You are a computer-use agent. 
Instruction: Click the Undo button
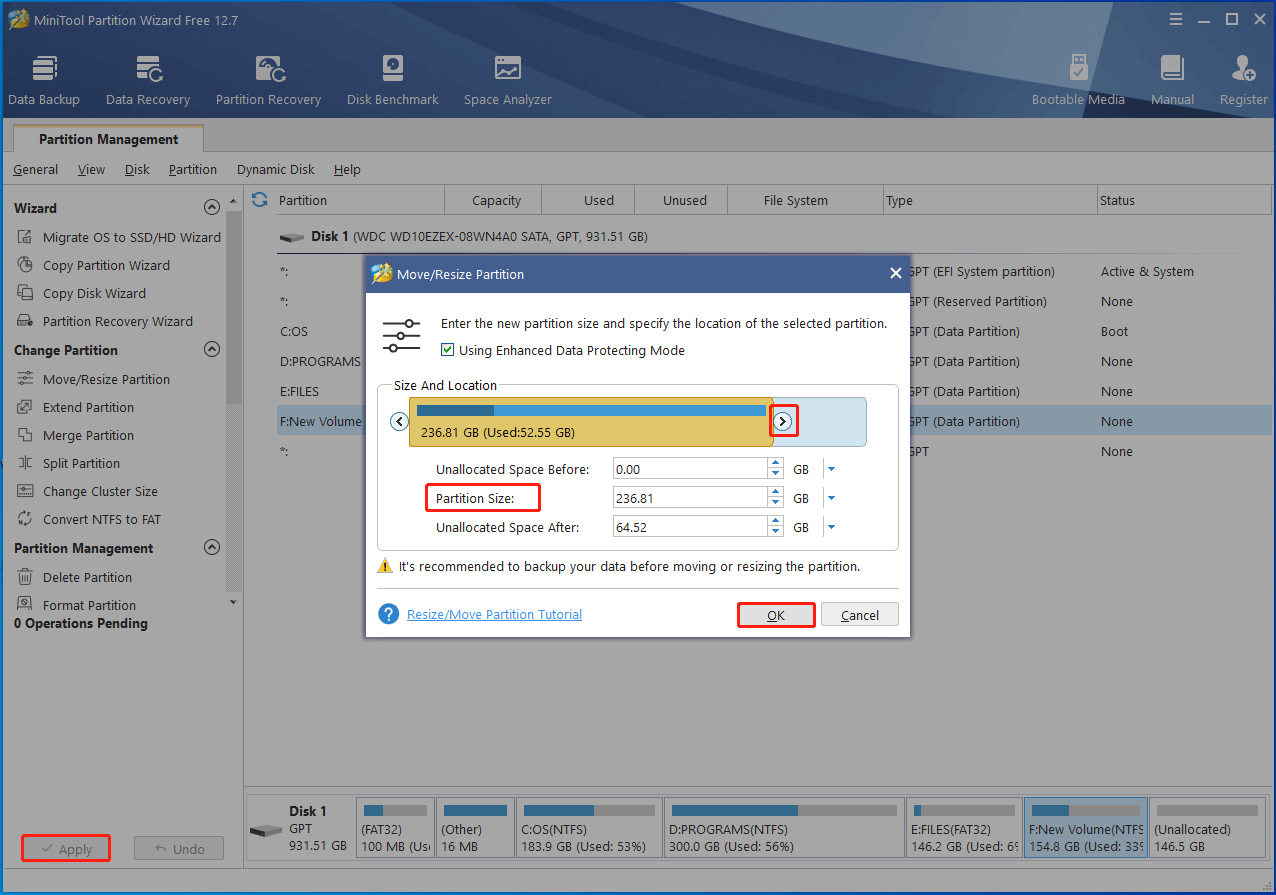179,849
